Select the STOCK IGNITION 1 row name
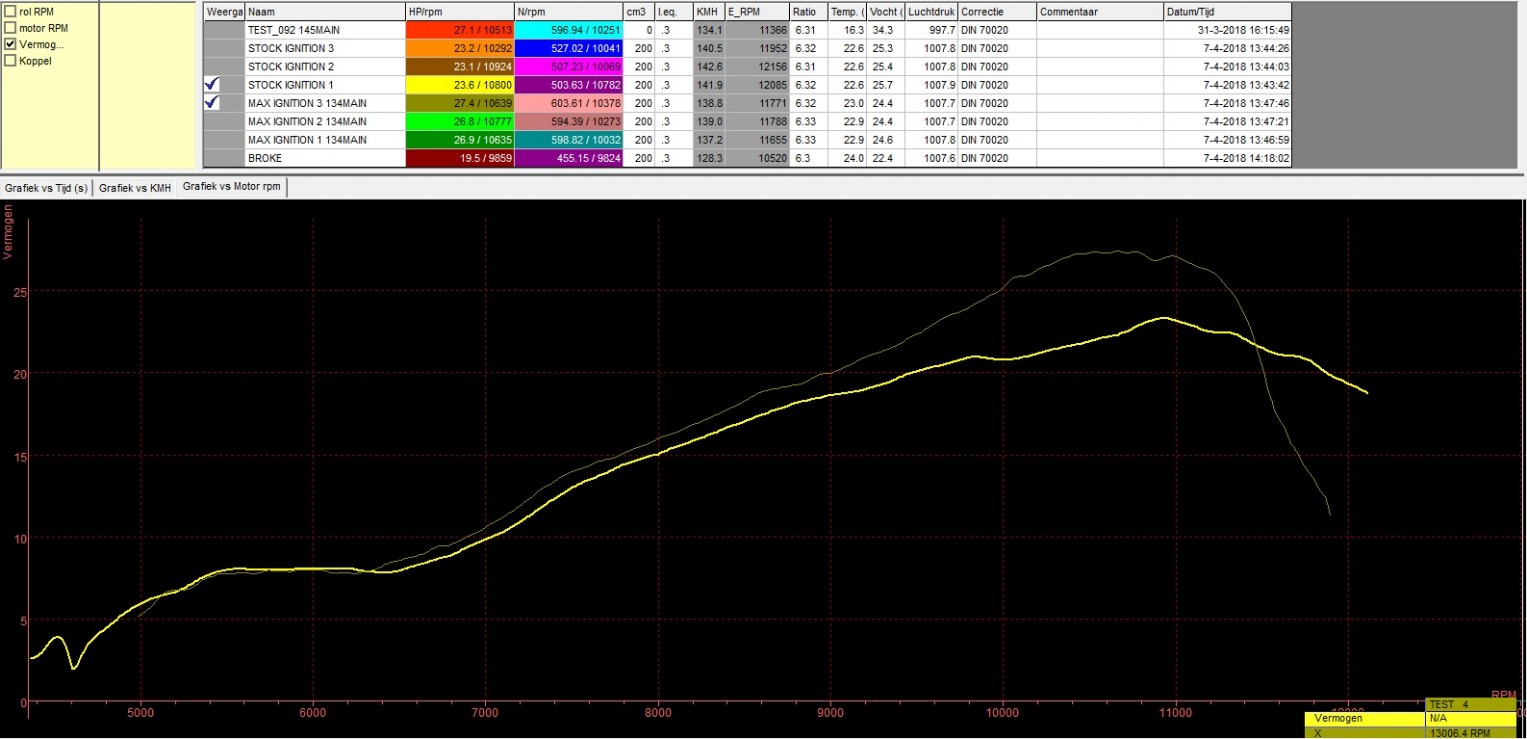The width and height of the screenshot is (1527, 739). (x=325, y=85)
